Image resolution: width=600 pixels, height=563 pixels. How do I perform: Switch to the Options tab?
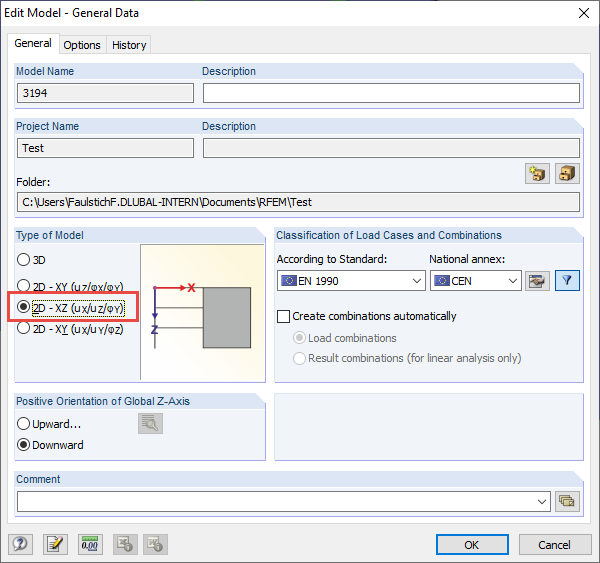(x=82, y=45)
